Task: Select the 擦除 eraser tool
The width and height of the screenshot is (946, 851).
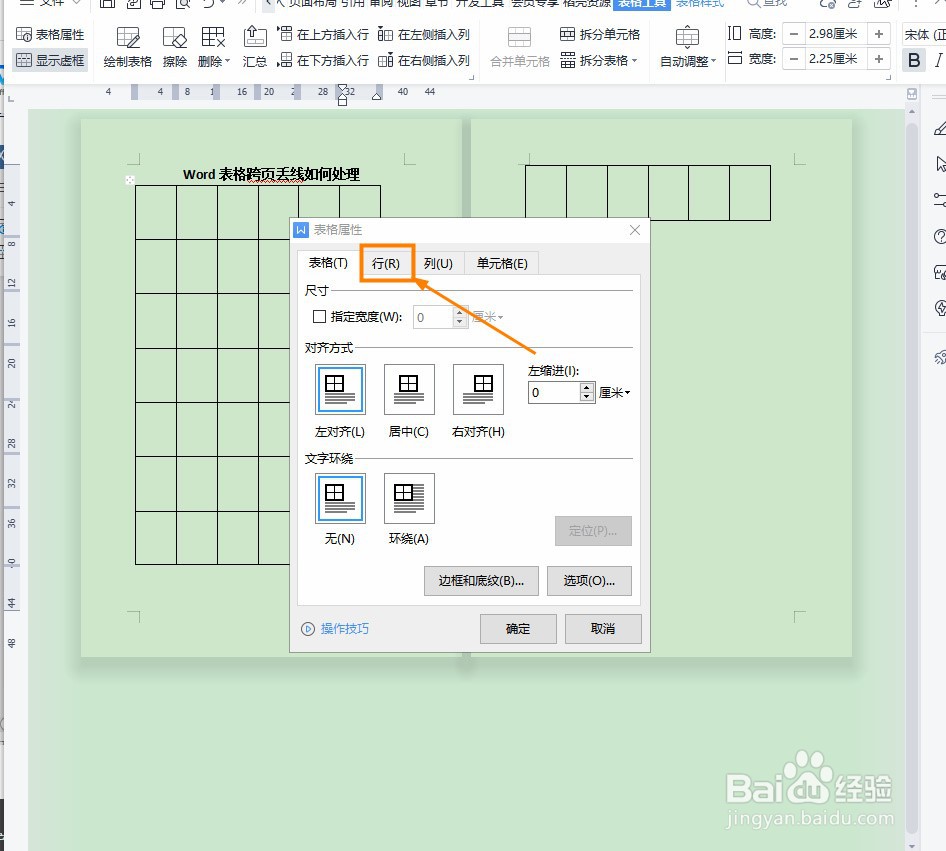Action: point(174,47)
